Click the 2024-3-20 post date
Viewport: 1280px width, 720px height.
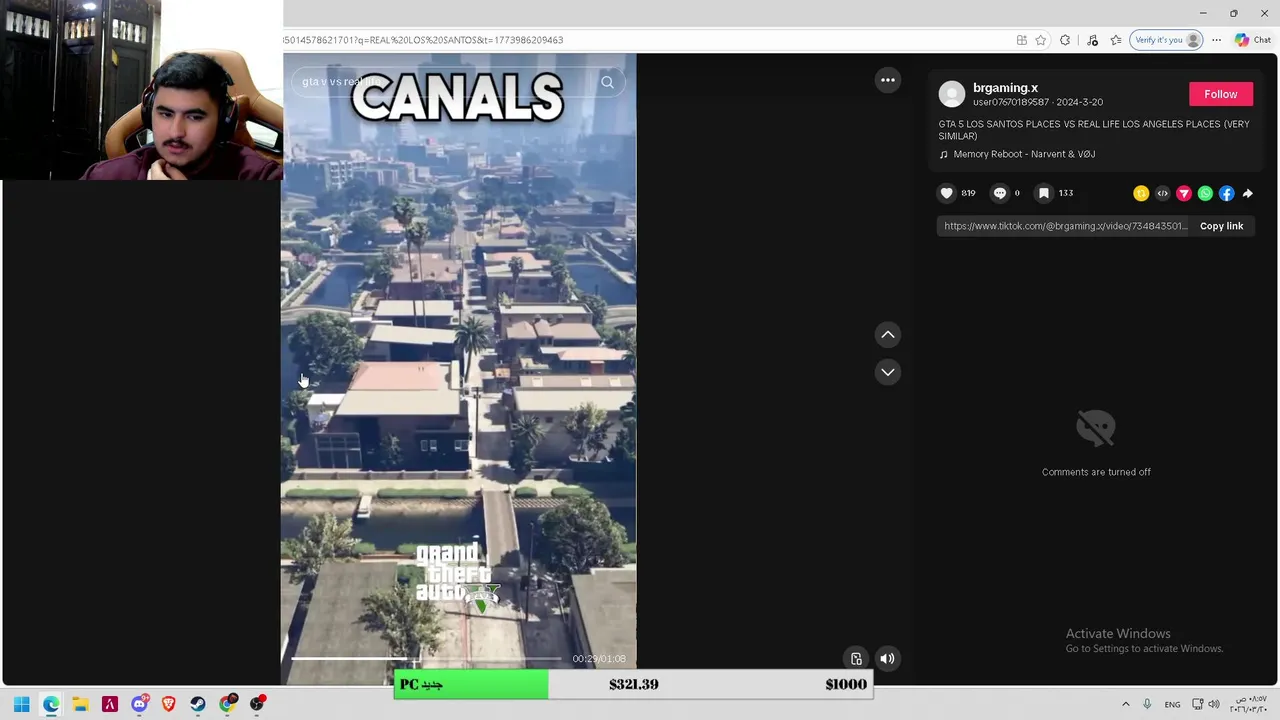(x=1079, y=102)
